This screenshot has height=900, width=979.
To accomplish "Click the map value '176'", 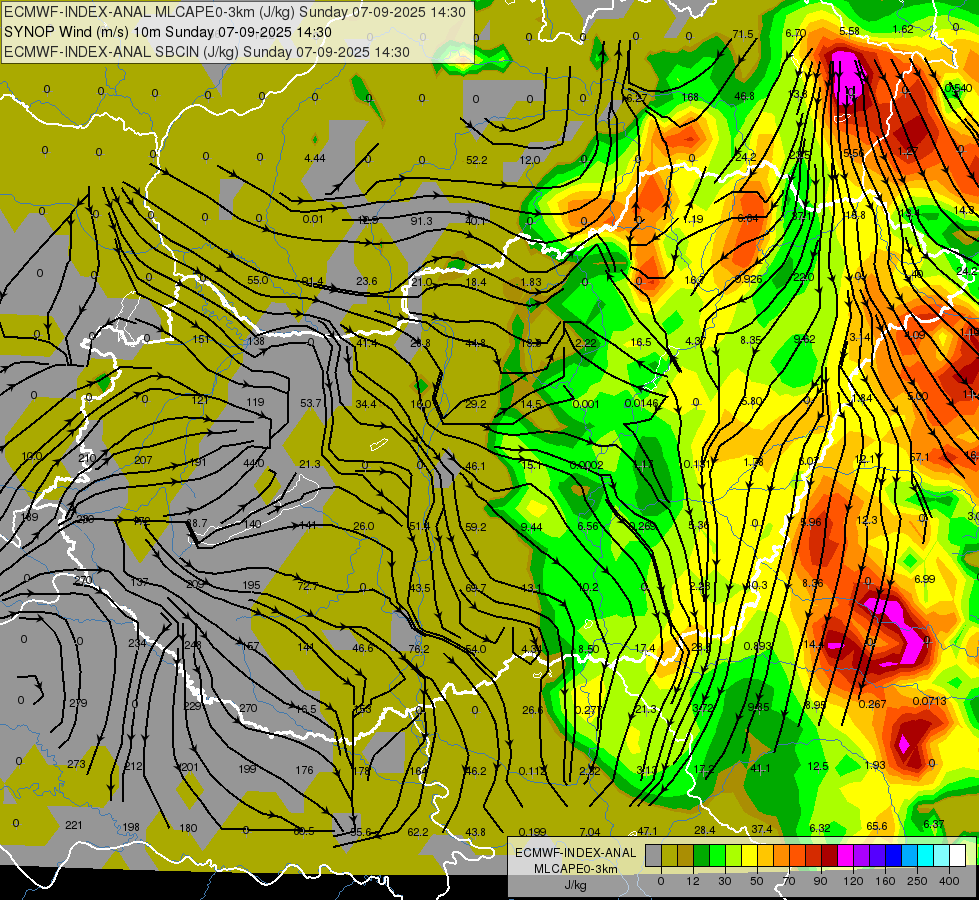I will click(304, 770).
